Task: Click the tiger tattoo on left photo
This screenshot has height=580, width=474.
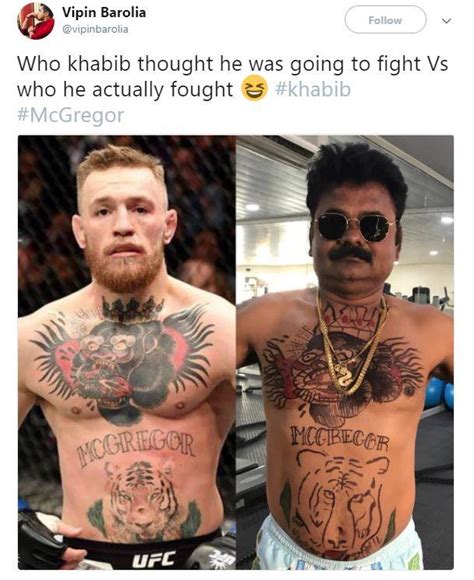Action: [144, 499]
